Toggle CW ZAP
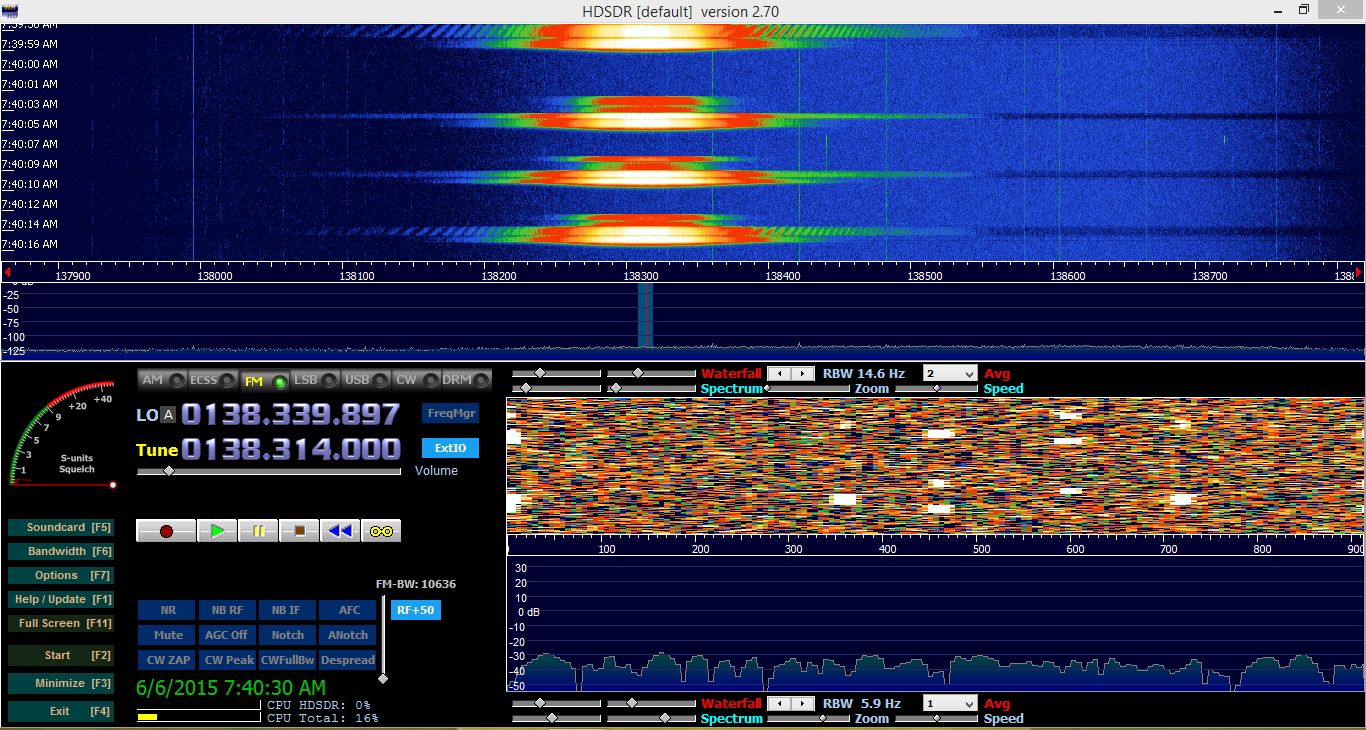Image resolution: width=1366 pixels, height=730 pixels. (x=168, y=660)
